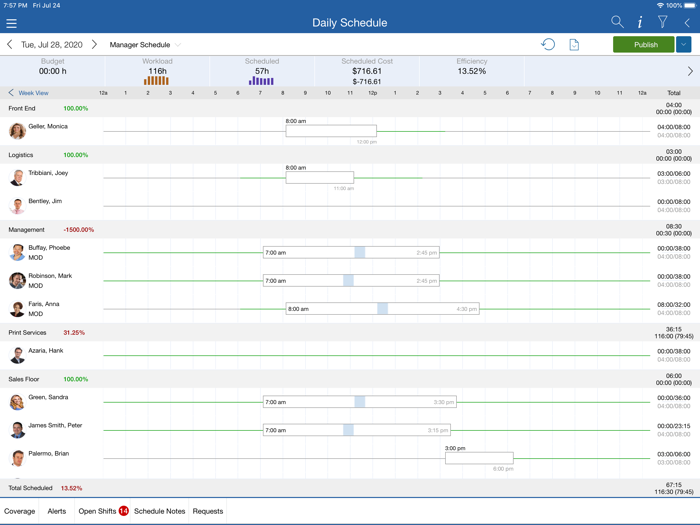Open the info icon

point(640,22)
